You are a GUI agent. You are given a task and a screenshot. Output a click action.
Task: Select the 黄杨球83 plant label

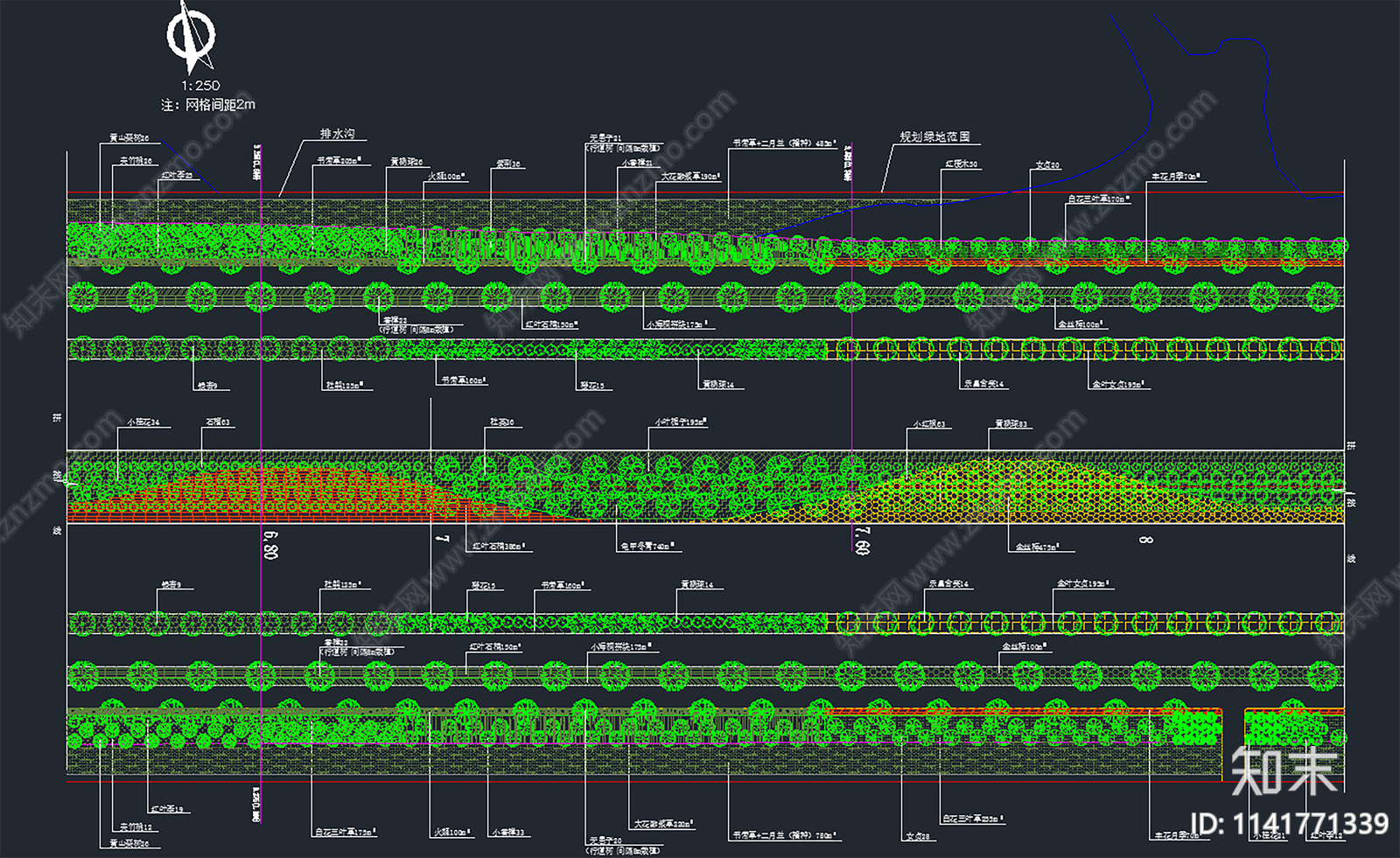point(1011,424)
